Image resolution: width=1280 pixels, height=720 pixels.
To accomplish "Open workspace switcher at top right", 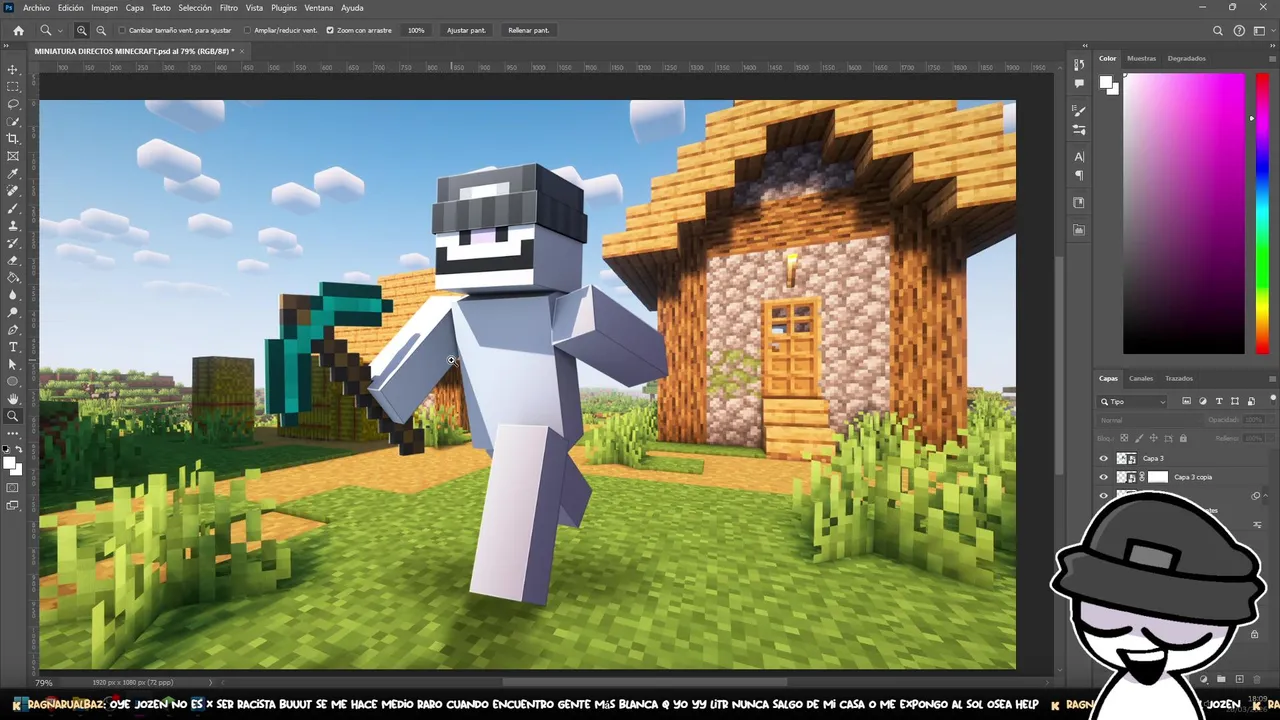I will [1259, 30].
